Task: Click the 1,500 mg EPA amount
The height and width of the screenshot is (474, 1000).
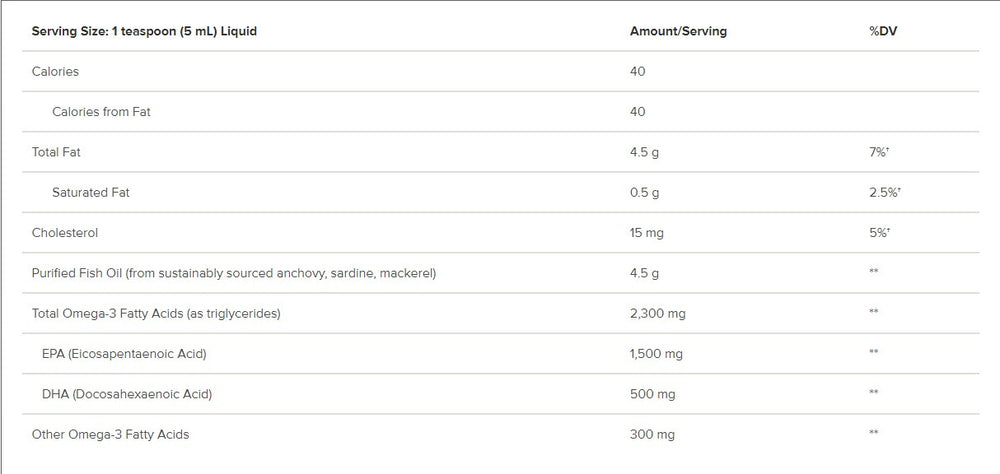Action: pos(656,354)
